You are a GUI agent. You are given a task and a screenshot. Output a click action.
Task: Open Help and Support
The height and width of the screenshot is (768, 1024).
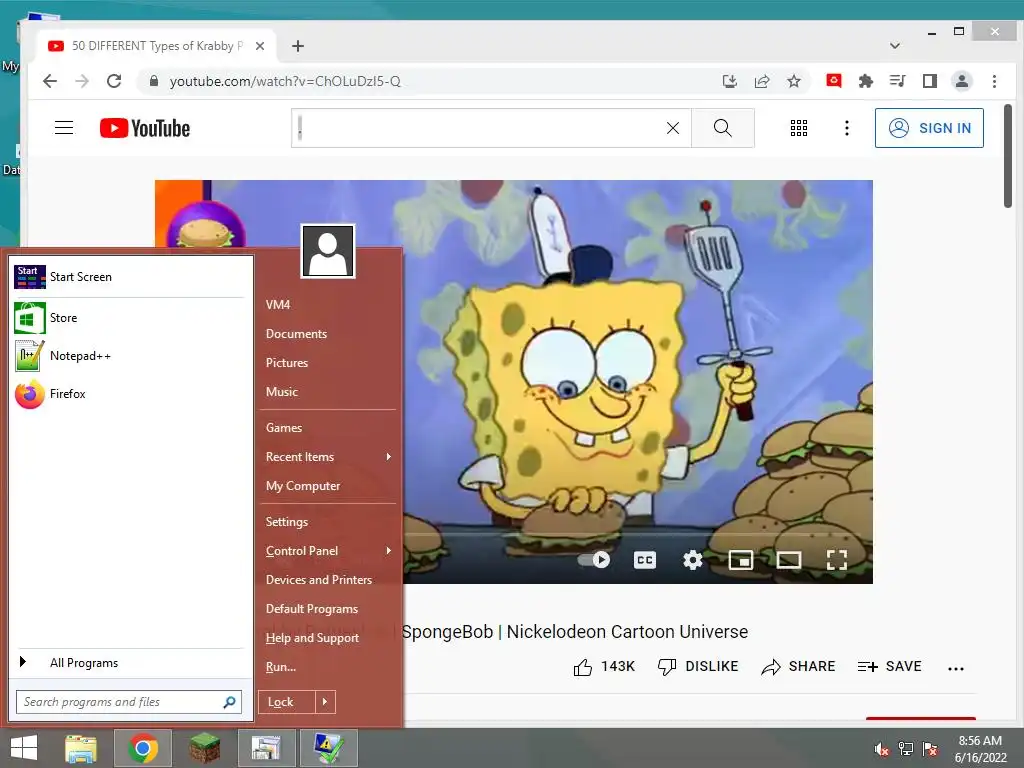pyautogui.click(x=328, y=638)
